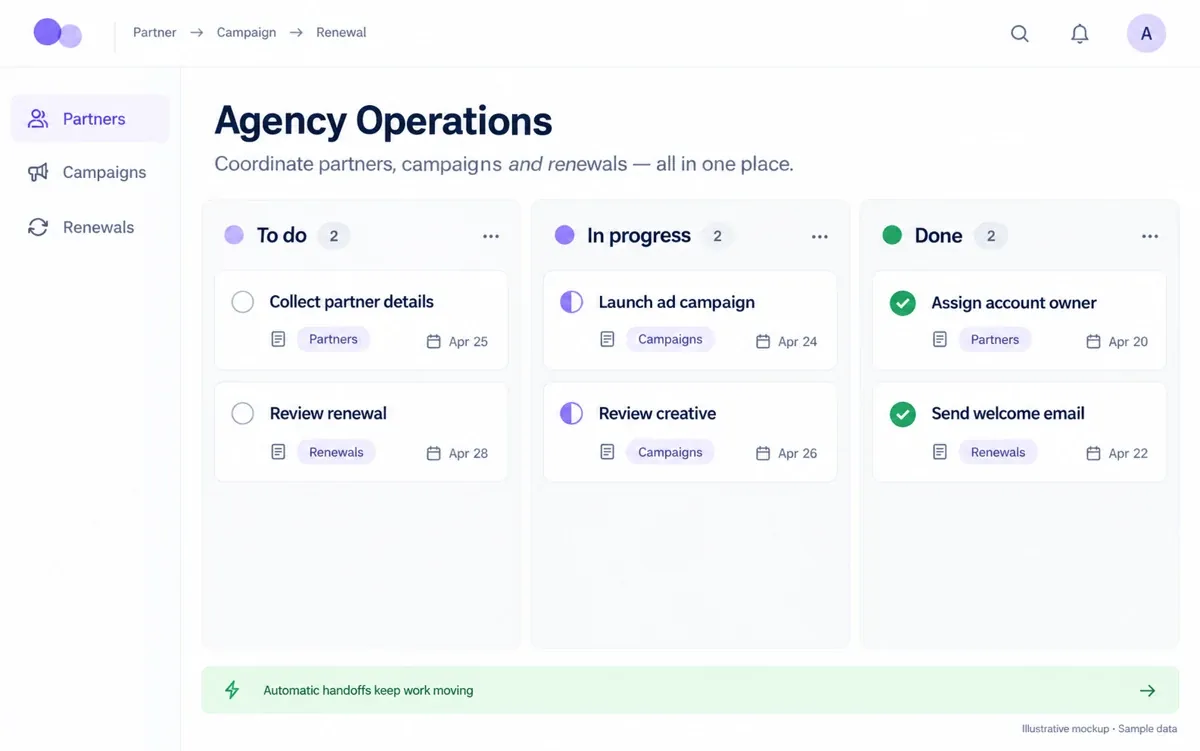Open the Assign account owner card title

click(x=1013, y=302)
